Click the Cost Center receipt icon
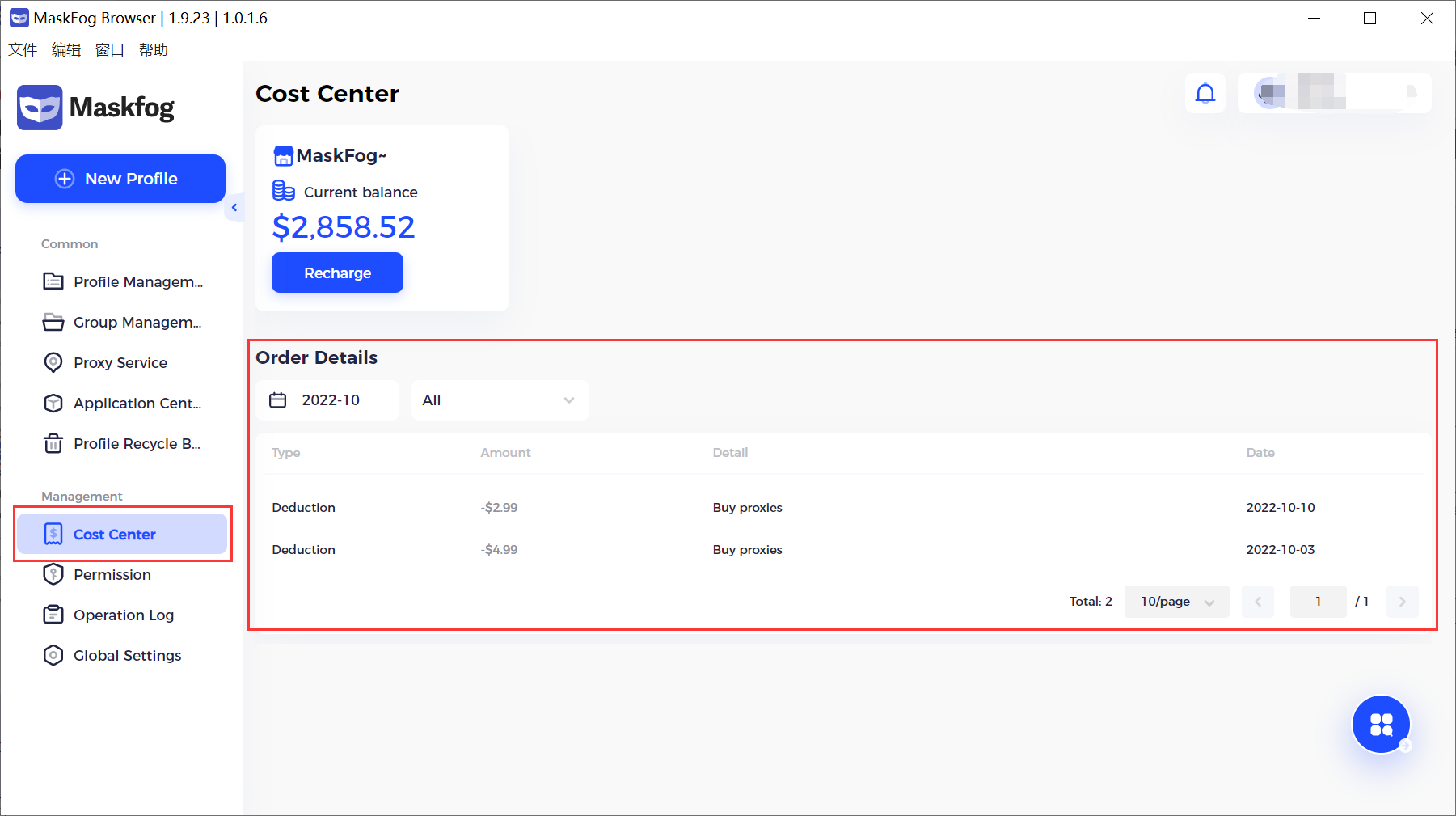Screen dimensions: 1456x816 tap(53, 534)
